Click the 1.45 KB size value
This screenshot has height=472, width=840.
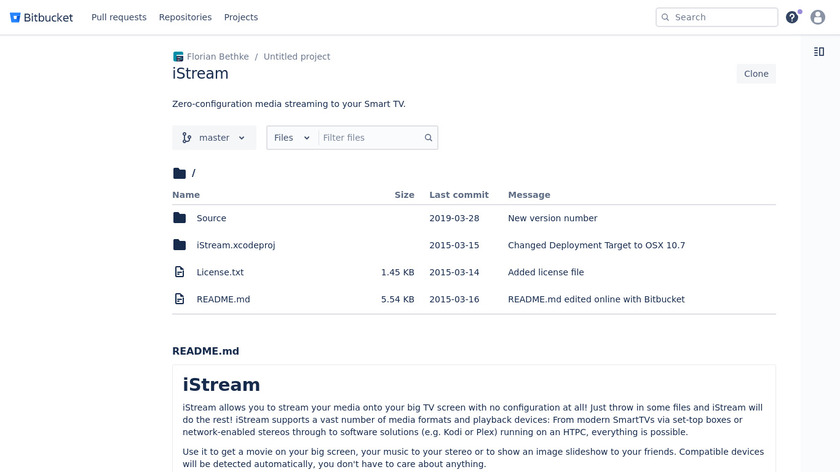(398, 272)
